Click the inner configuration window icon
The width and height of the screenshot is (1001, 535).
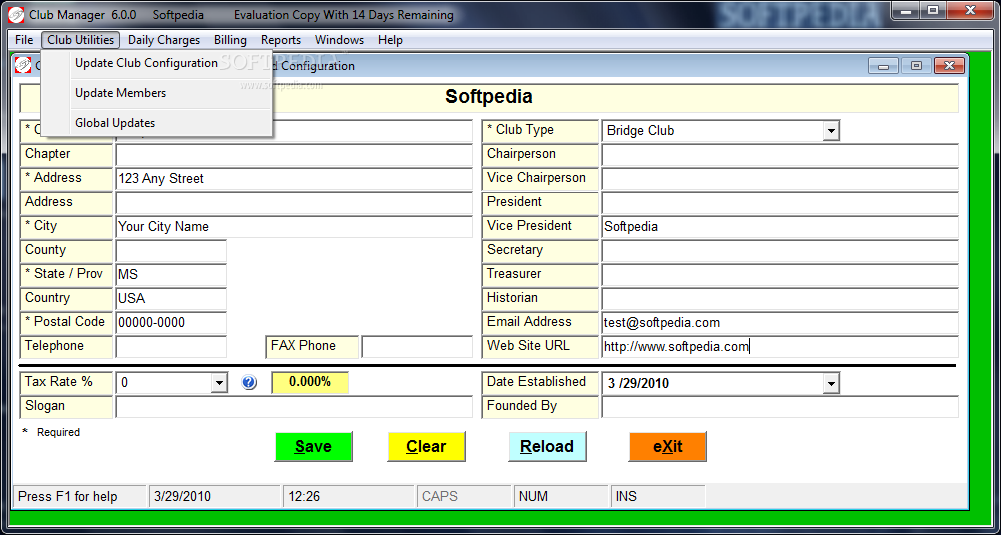[x=23, y=65]
